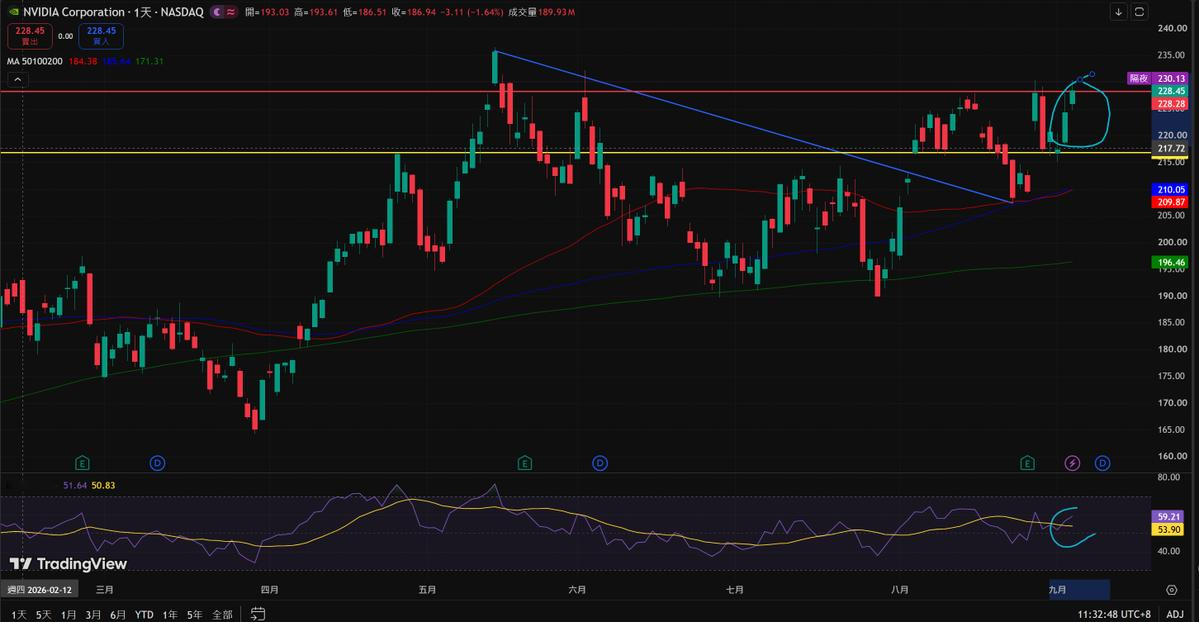Click the purple 59.21 RSI value label
The image size is (1199, 622).
1169,516
